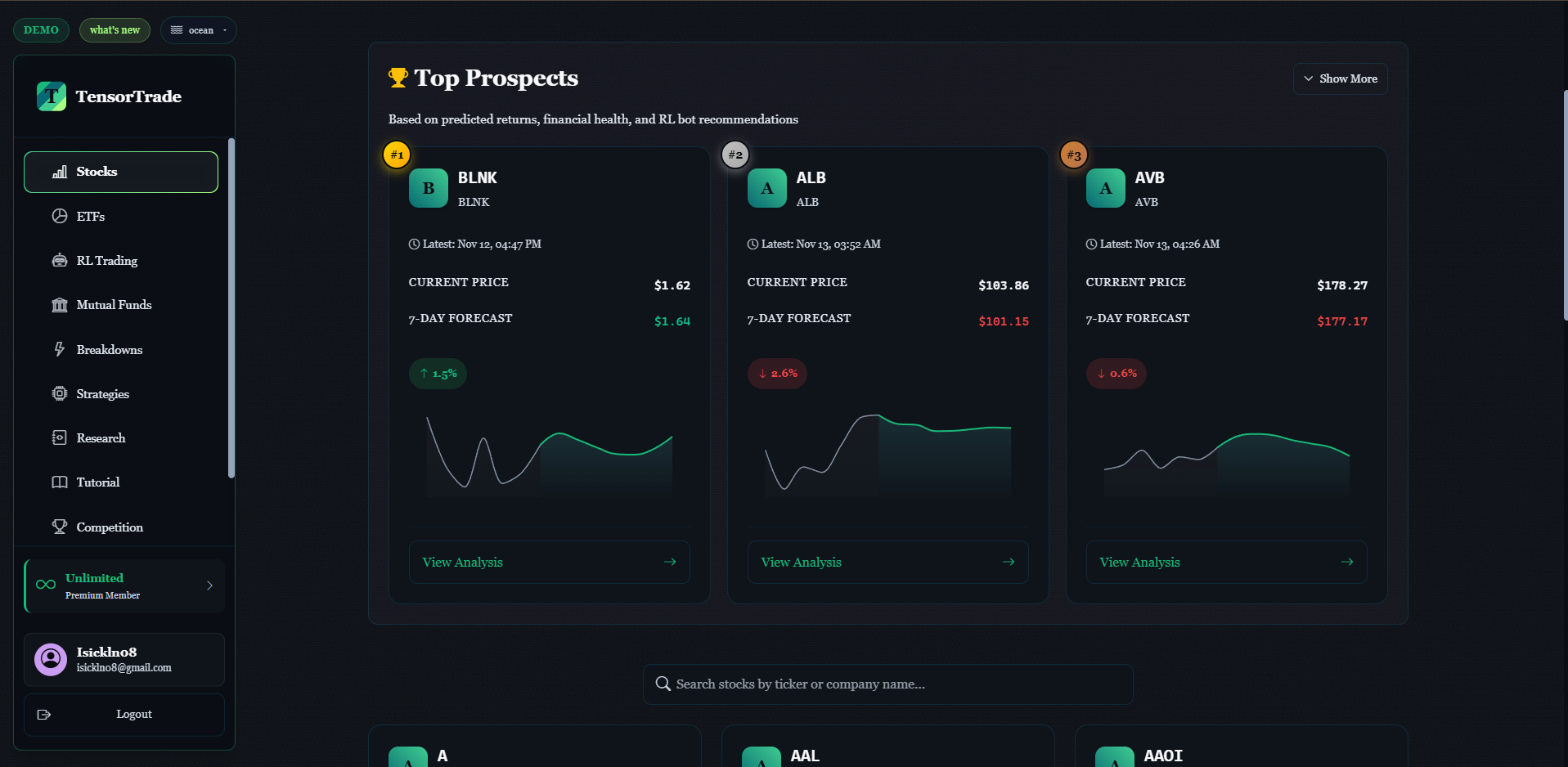
Task: Click the Research icon in sidebar
Action: pos(60,437)
